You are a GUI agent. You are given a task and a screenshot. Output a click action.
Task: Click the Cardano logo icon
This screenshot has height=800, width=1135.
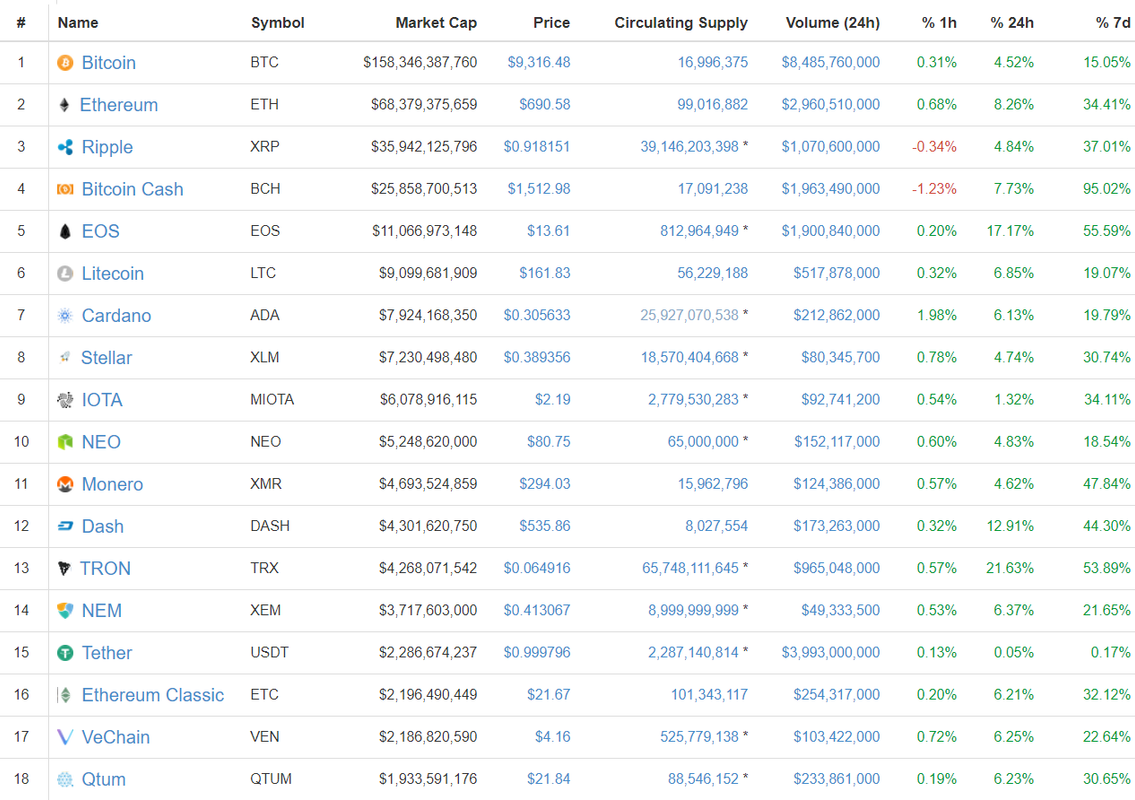pos(65,316)
